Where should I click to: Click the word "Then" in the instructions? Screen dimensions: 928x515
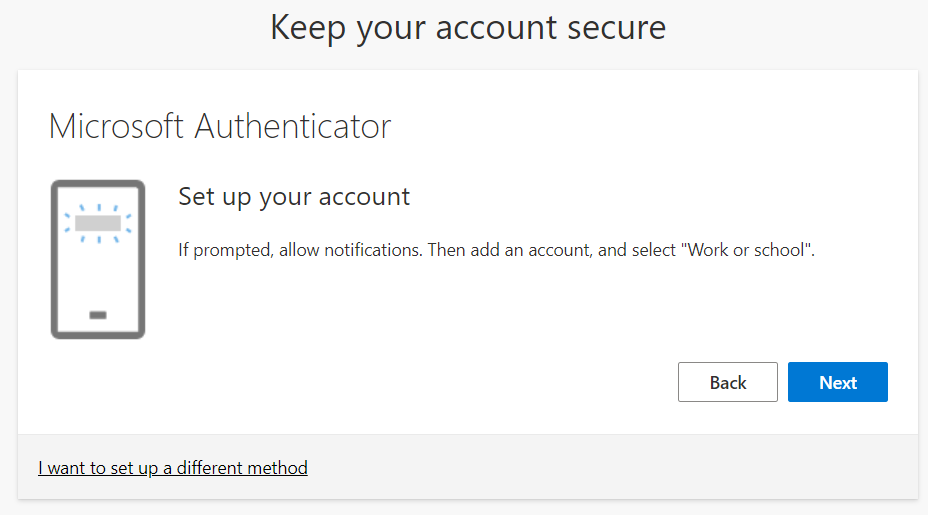[446, 250]
